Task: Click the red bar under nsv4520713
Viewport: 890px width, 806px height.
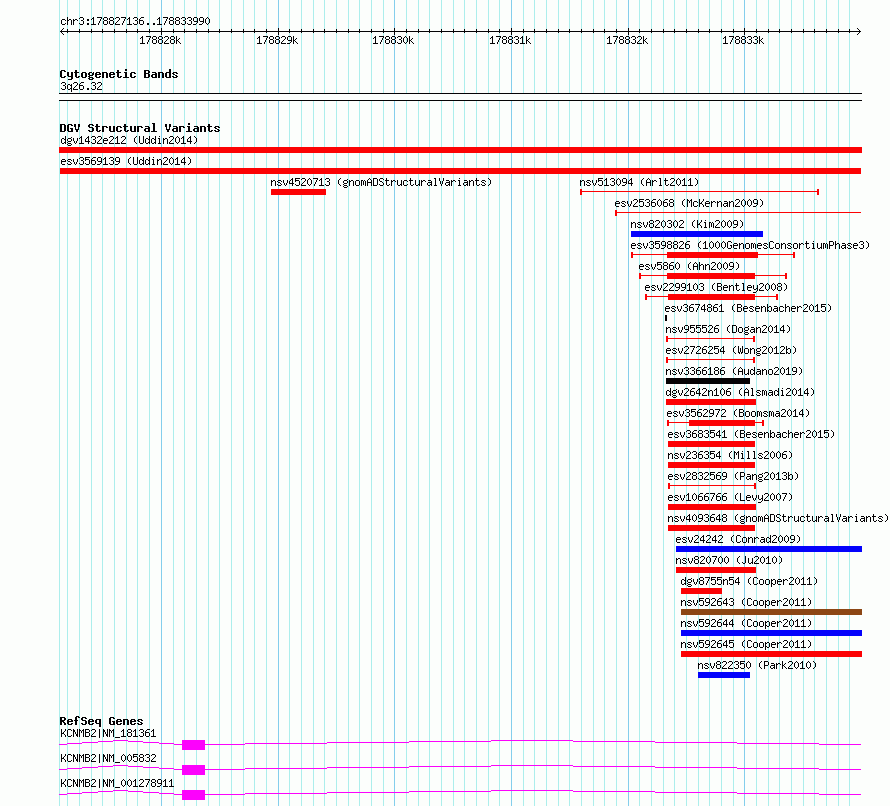Action: 299,192
